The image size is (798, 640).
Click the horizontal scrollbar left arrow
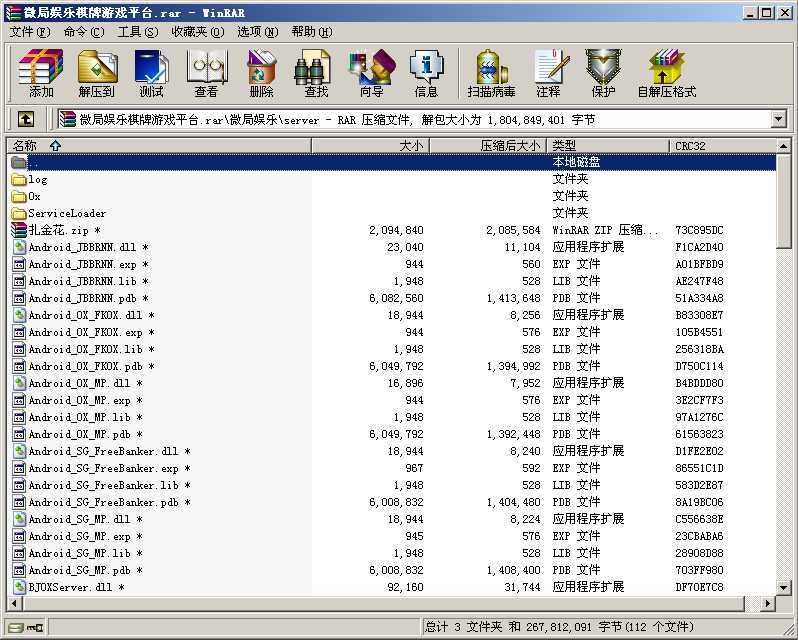coord(14,604)
